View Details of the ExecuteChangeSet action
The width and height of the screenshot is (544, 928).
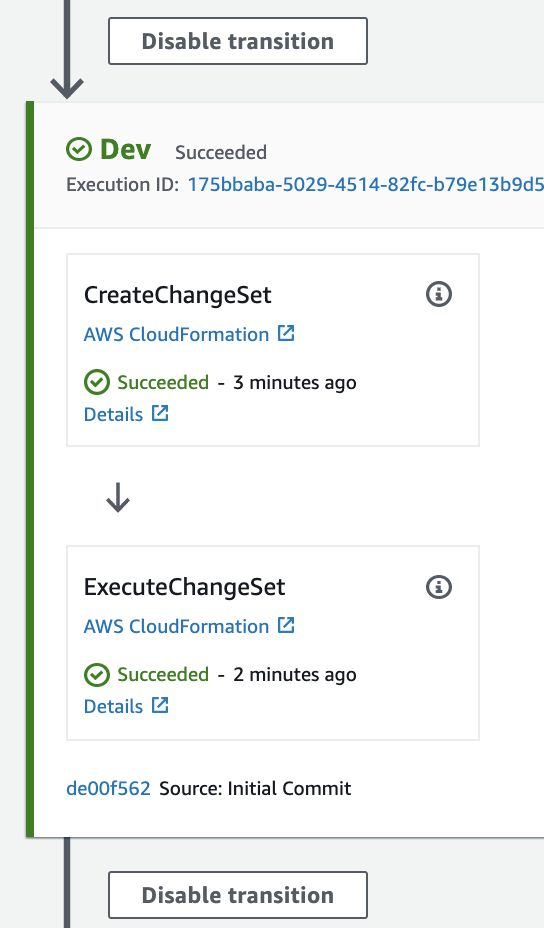[114, 706]
